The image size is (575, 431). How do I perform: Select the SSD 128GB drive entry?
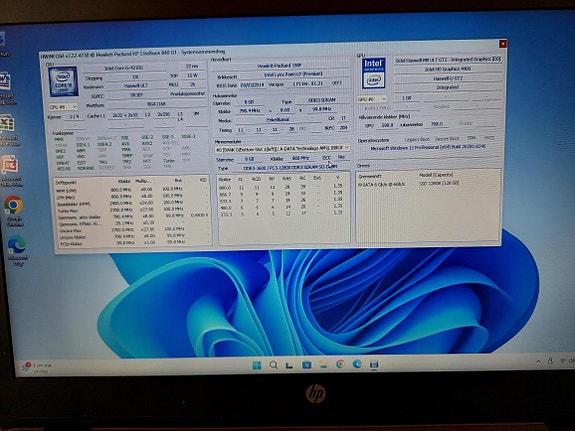tap(439, 183)
